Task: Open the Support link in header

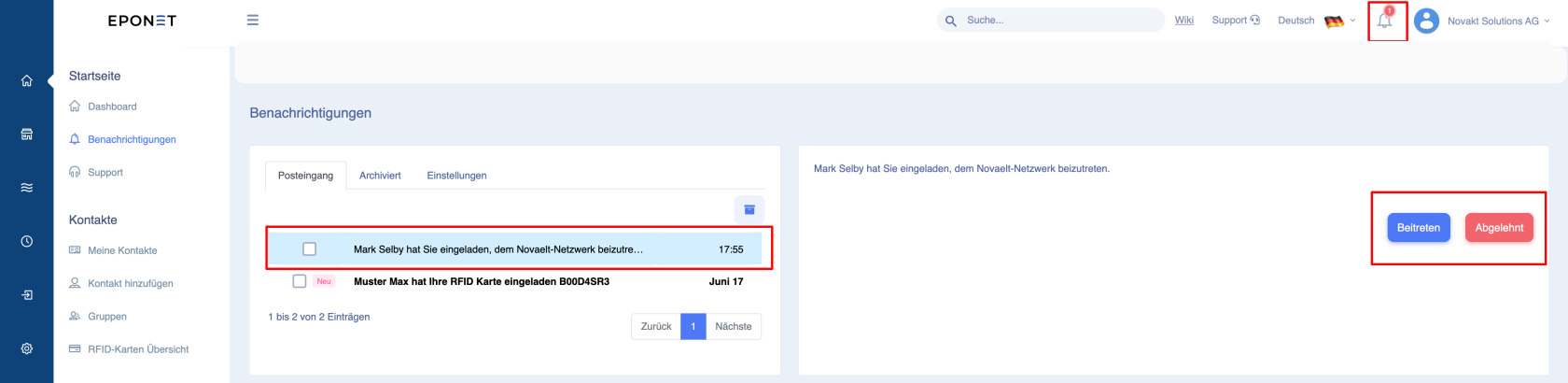Action: [1236, 21]
